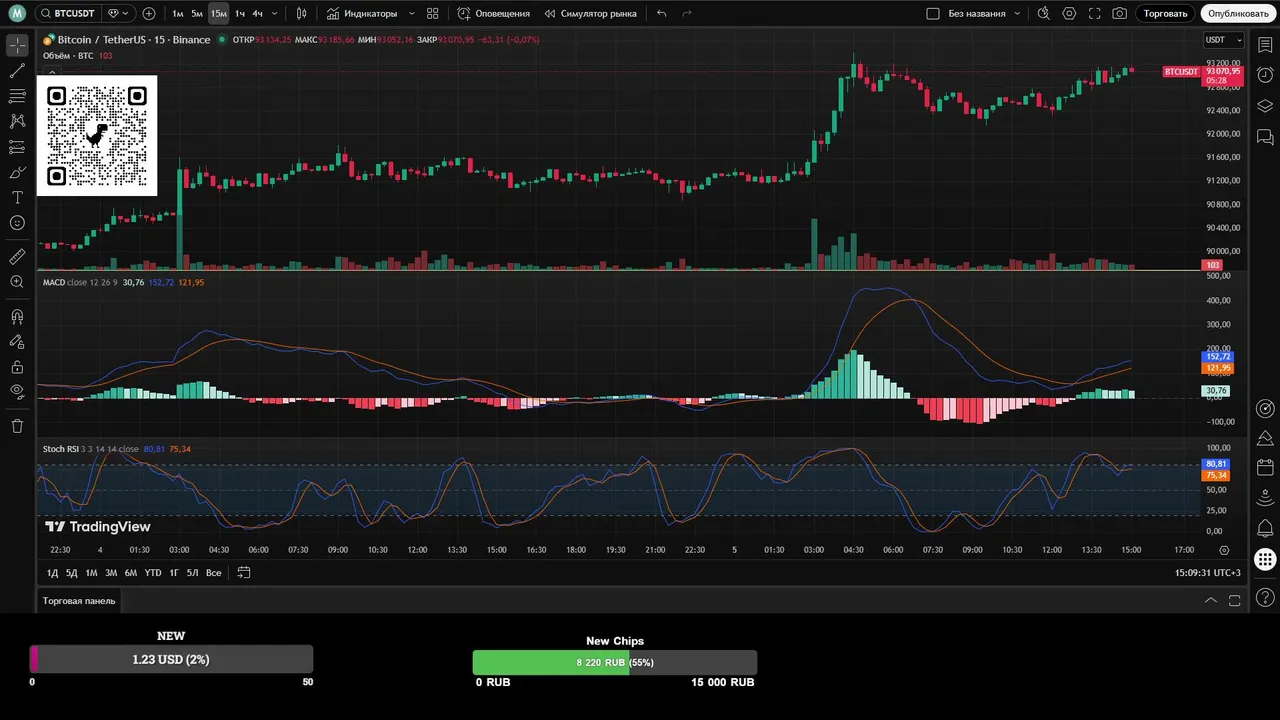Open the object tree layers icon
Image resolution: width=1280 pixels, height=720 pixels.
pyautogui.click(x=1265, y=106)
